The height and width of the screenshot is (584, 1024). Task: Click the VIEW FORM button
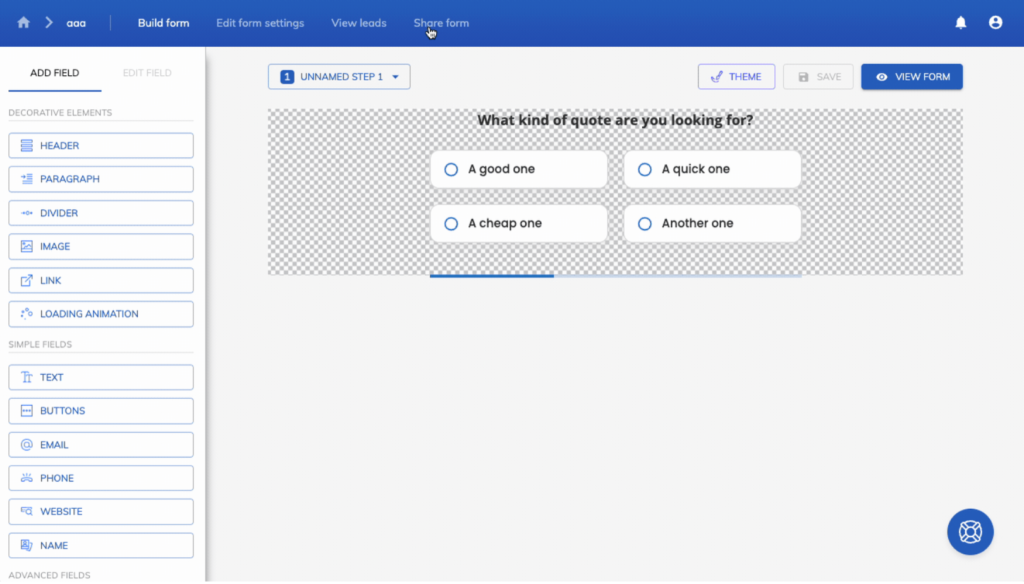tap(912, 77)
